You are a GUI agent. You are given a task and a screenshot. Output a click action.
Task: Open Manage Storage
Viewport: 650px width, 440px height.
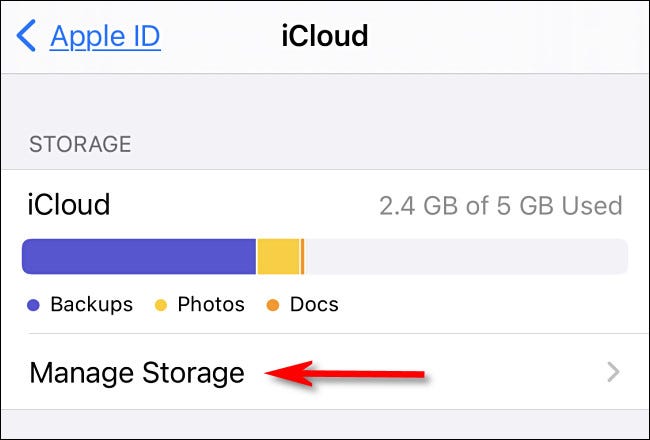coord(137,373)
